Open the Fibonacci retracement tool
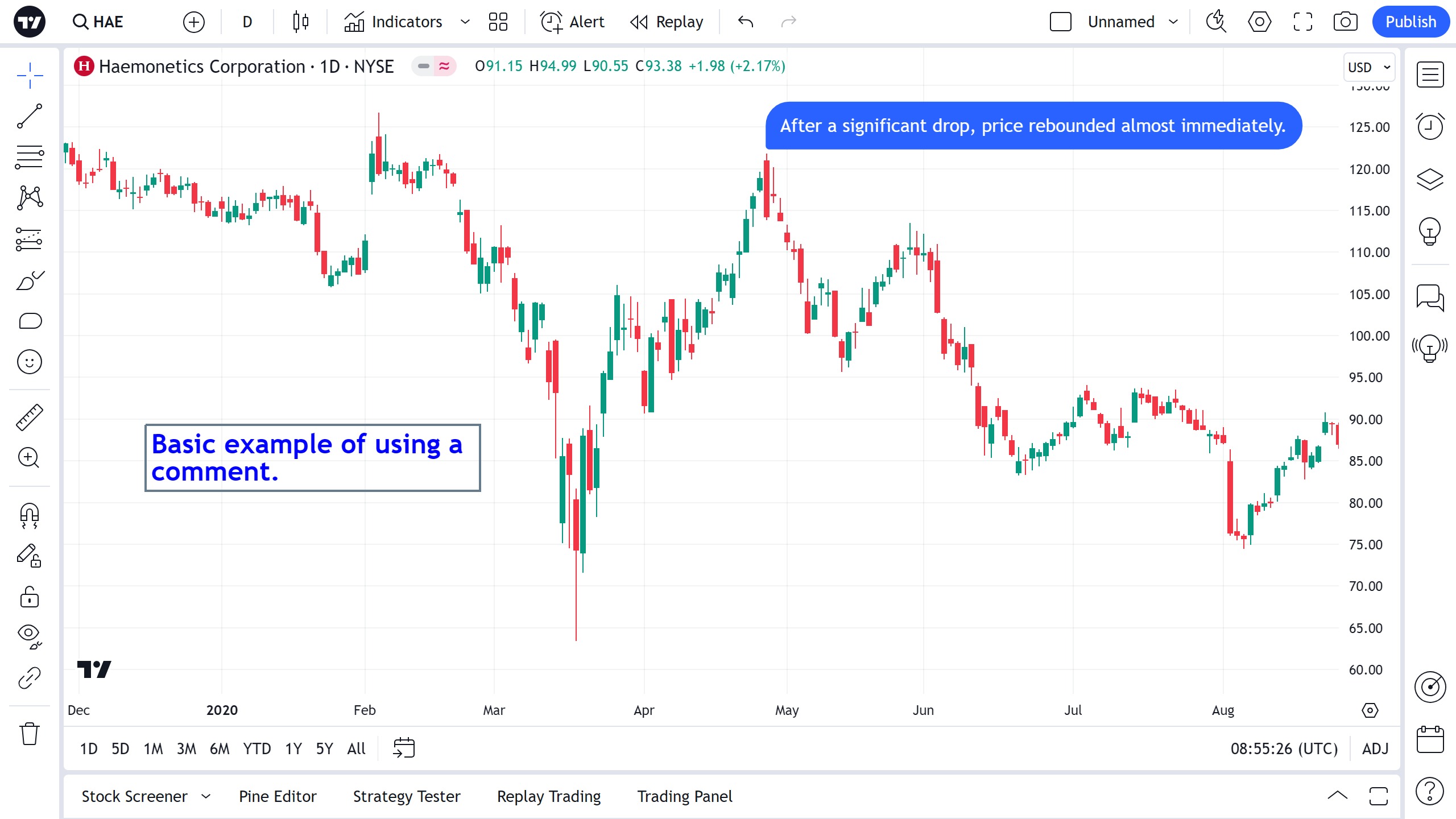1456x819 pixels. click(x=30, y=157)
